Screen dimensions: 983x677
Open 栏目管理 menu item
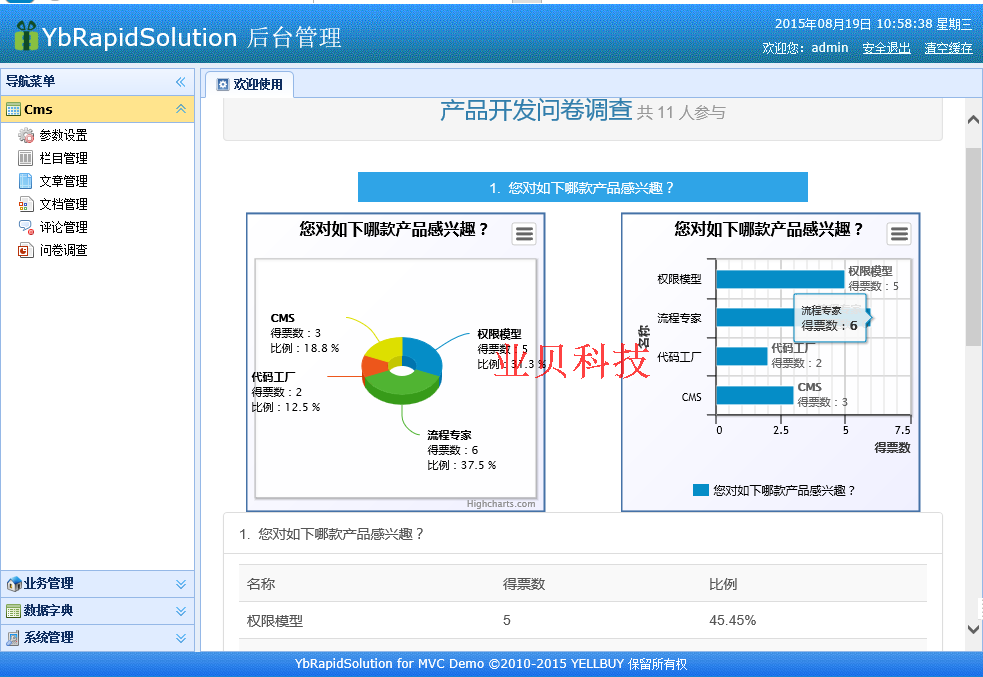(x=63, y=158)
